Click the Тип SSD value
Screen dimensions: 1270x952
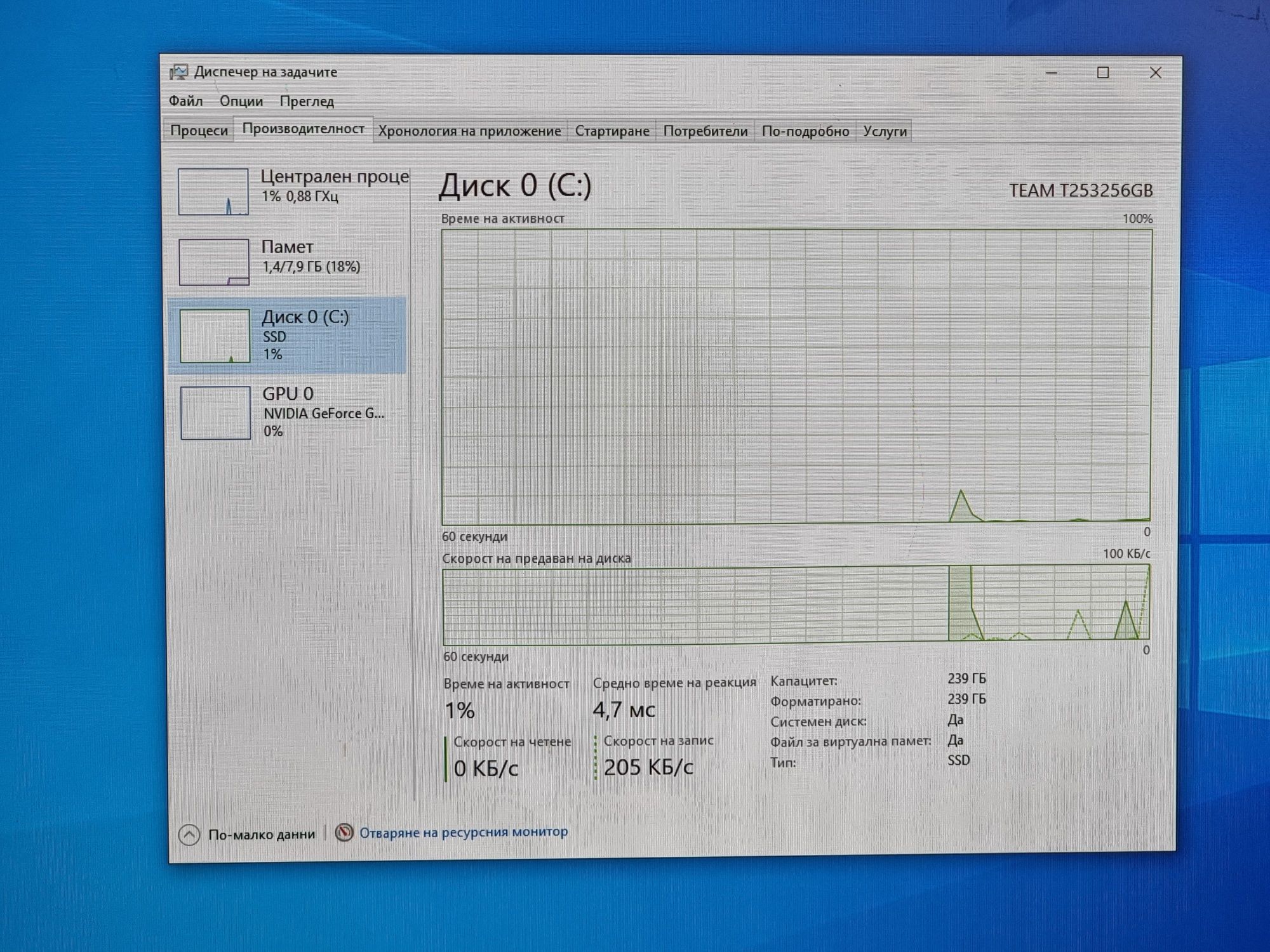[x=959, y=760]
